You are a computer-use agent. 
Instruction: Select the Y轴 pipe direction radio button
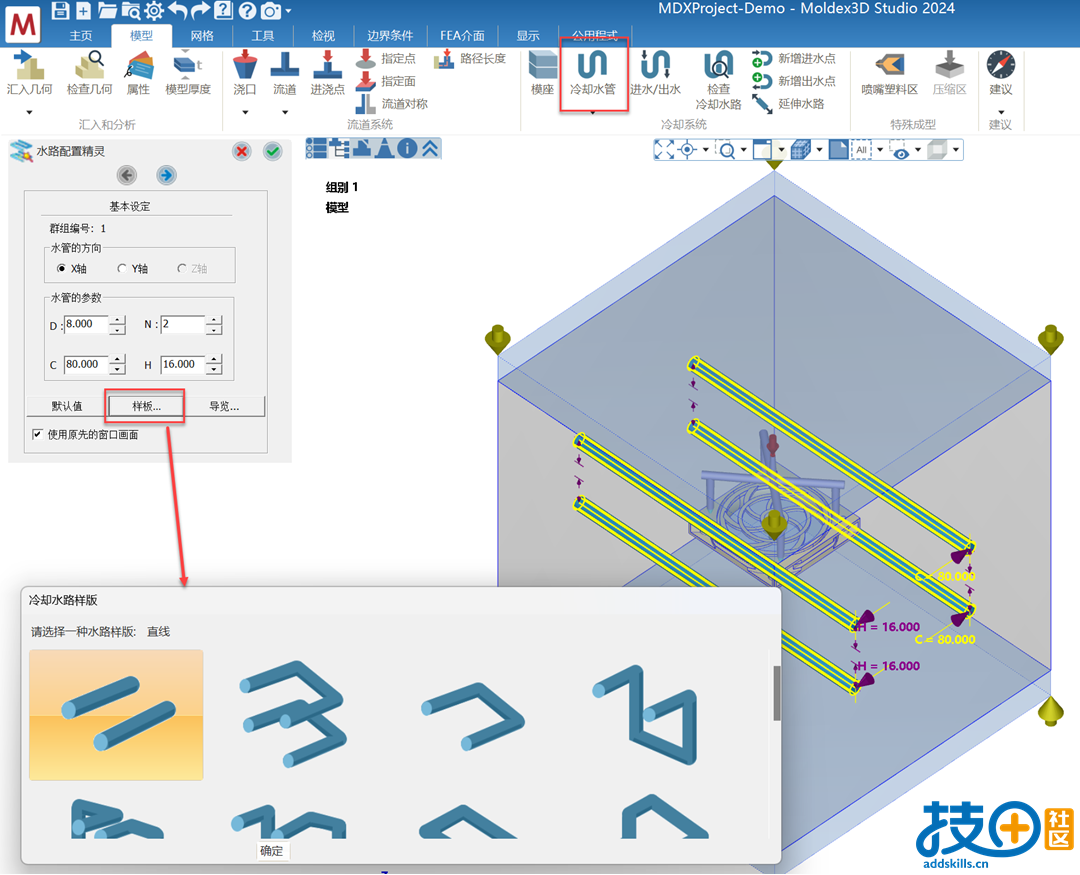[122, 269]
